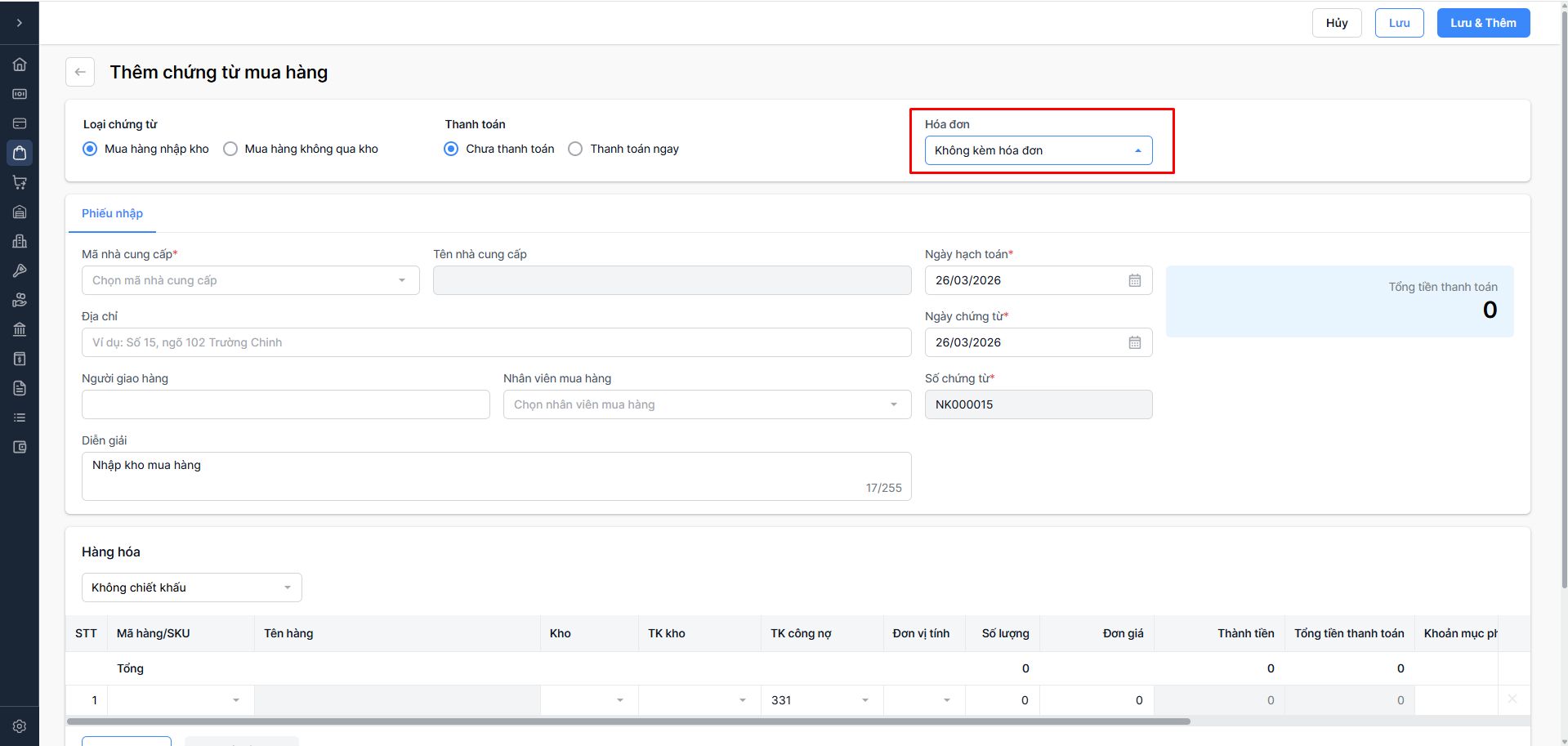Open calendar icon for Ngày chứng từ

point(1134,342)
